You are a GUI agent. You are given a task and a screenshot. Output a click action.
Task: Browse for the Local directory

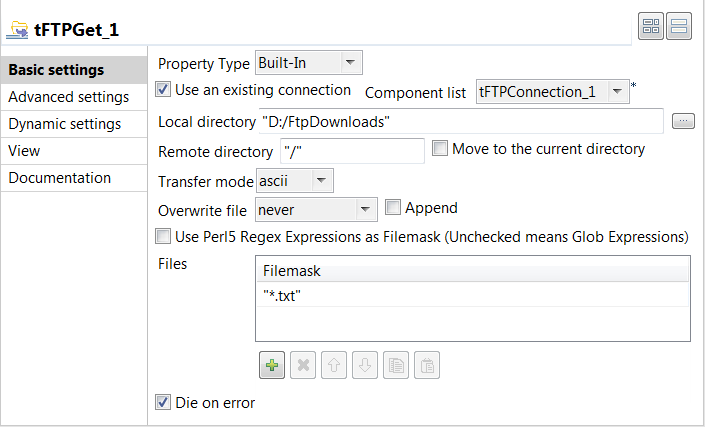(683, 121)
